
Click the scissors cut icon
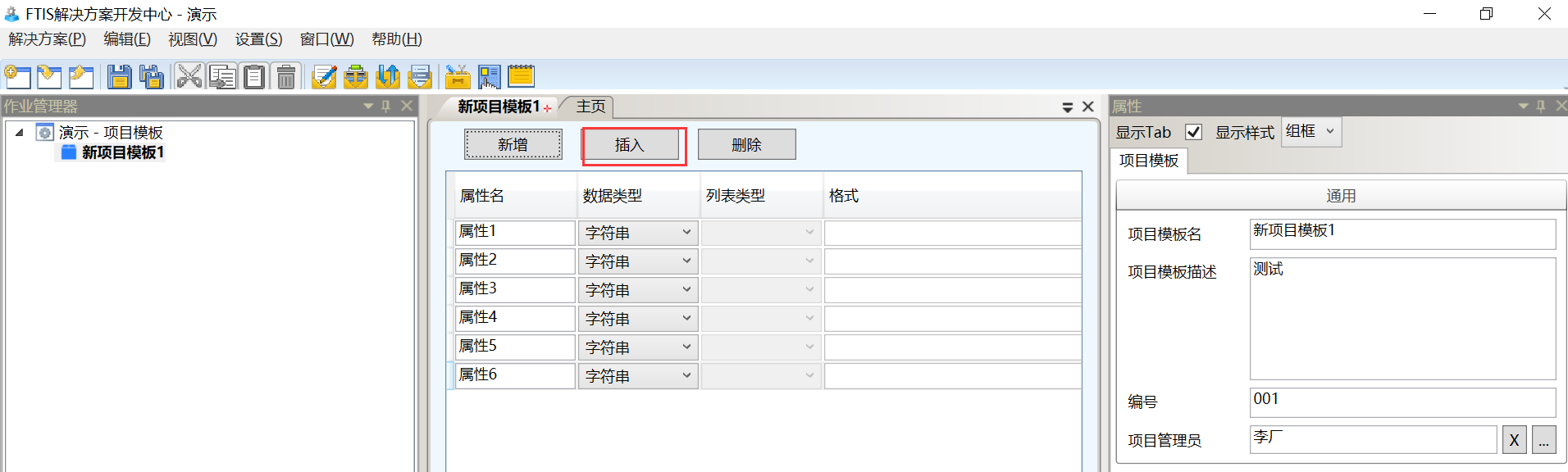click(189, 77)
